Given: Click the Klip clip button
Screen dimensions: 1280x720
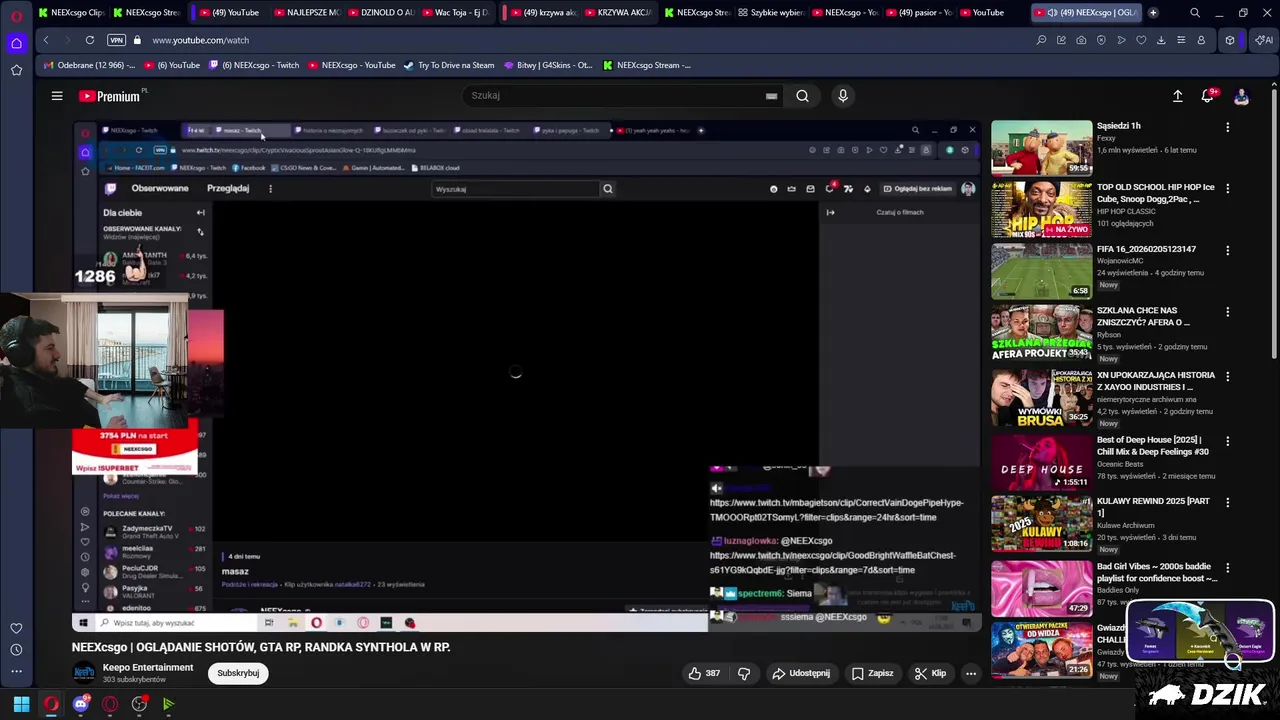Looking at the screenshot, I should (x=930, y=673).
